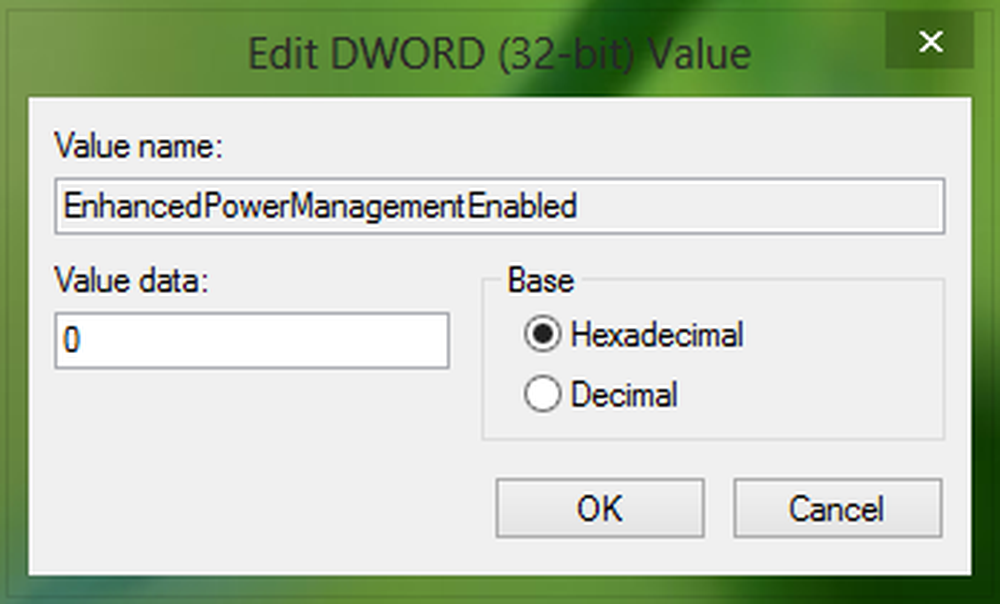Click the 'Base' group label
This screenshot has width=1000, height=604.
[541, 280]
